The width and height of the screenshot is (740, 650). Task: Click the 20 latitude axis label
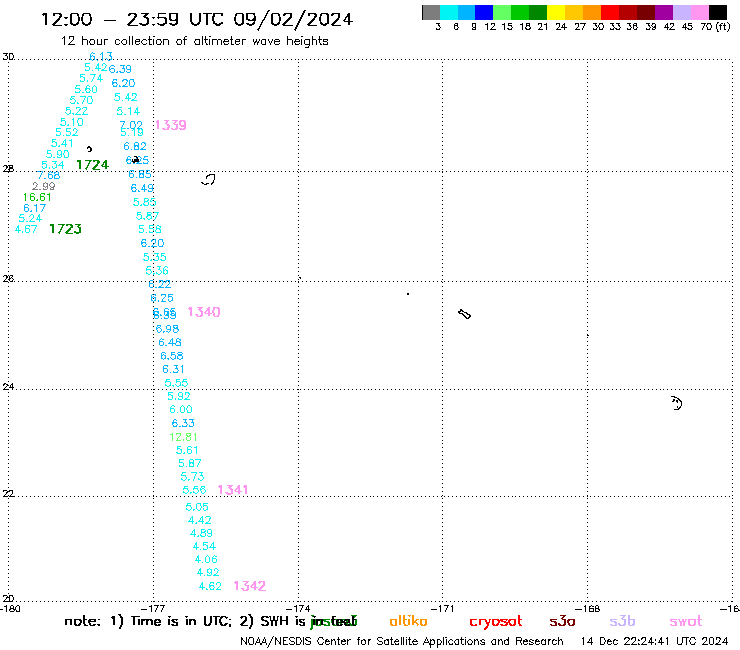pyautogui.click(x=8, y=599)
